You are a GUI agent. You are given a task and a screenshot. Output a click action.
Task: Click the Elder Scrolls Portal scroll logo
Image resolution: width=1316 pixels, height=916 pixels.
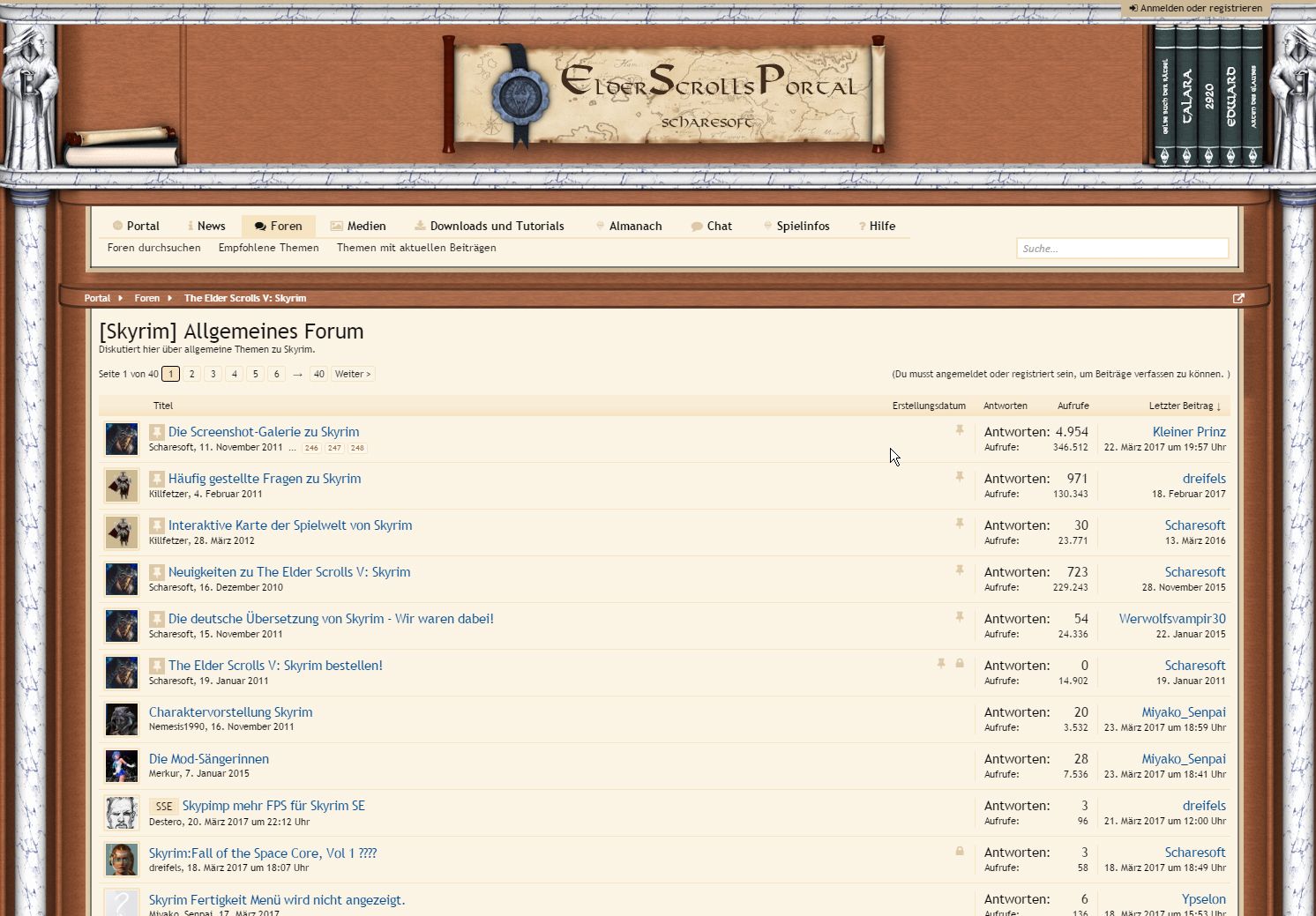[664, 94]
